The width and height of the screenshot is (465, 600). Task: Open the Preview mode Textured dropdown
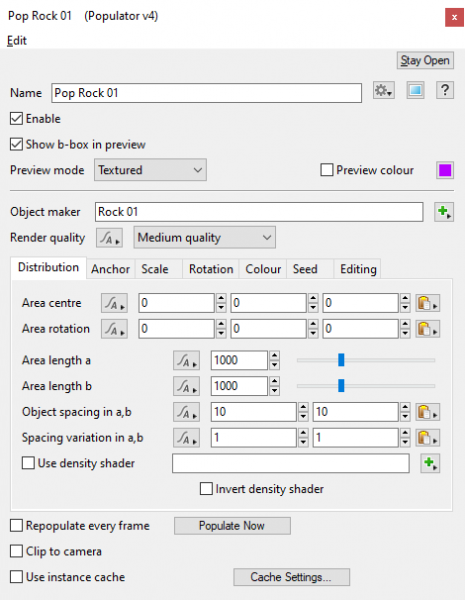[x=150, y=170]
